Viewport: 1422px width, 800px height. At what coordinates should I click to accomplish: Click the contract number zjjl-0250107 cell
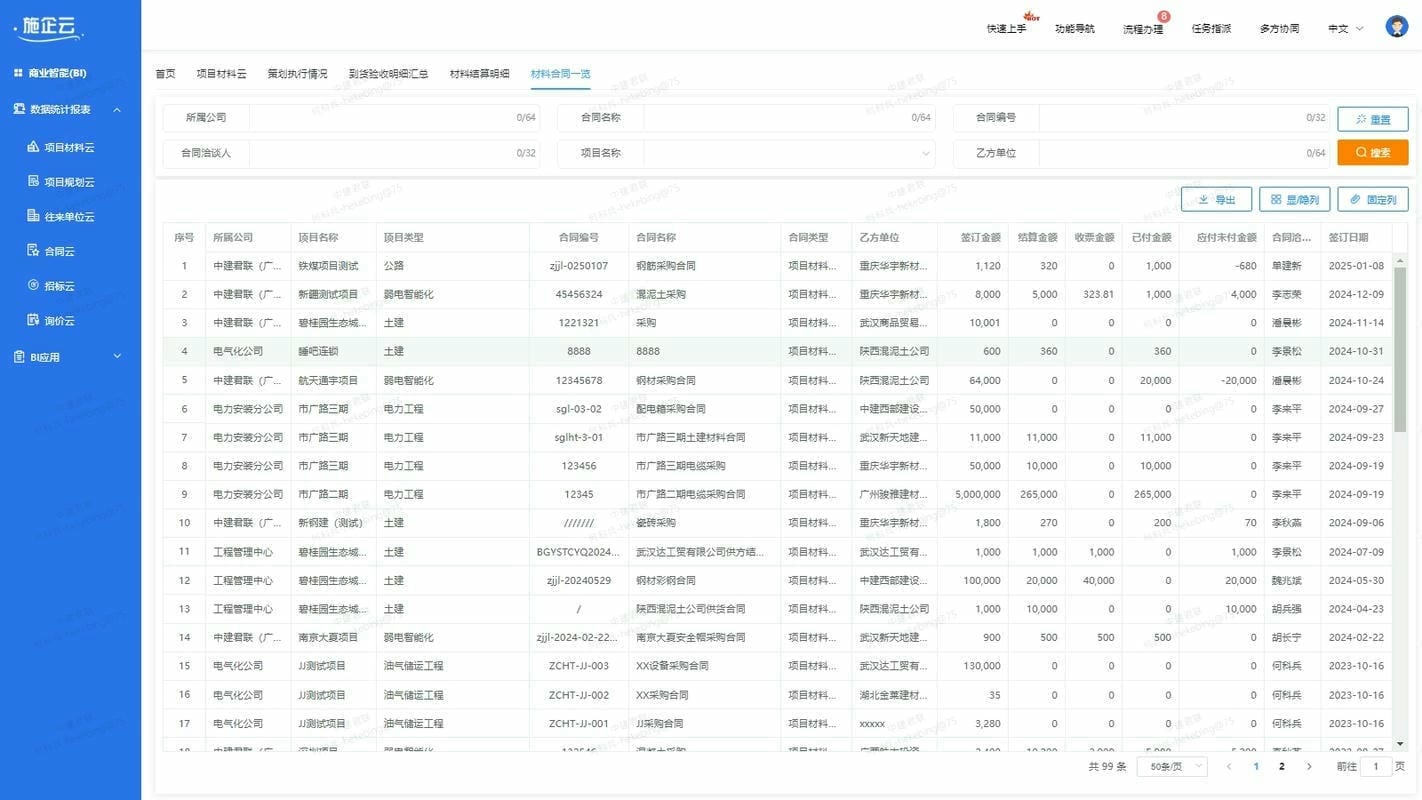coord(579,266)
